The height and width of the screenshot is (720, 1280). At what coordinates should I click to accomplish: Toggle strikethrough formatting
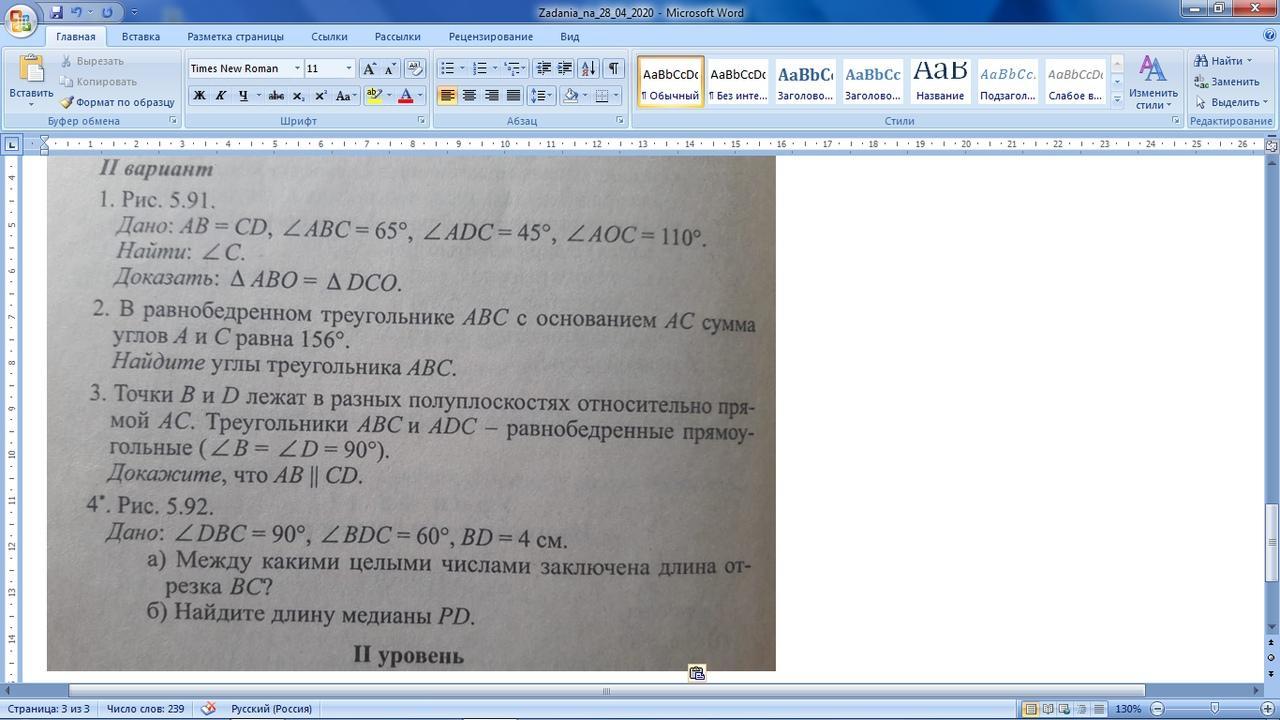click(276, 96)
